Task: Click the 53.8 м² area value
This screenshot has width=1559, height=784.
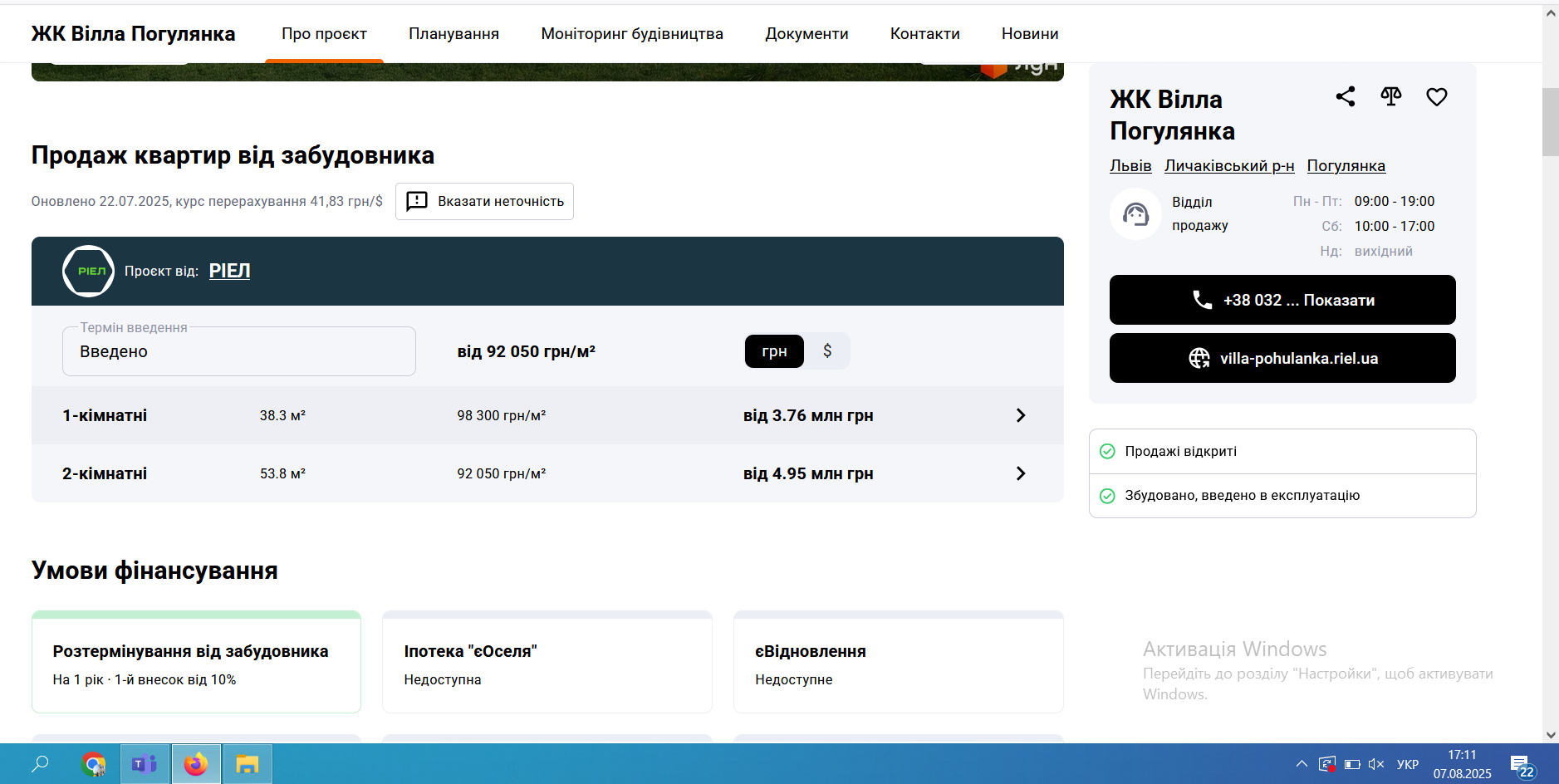Action: [282, 473]
